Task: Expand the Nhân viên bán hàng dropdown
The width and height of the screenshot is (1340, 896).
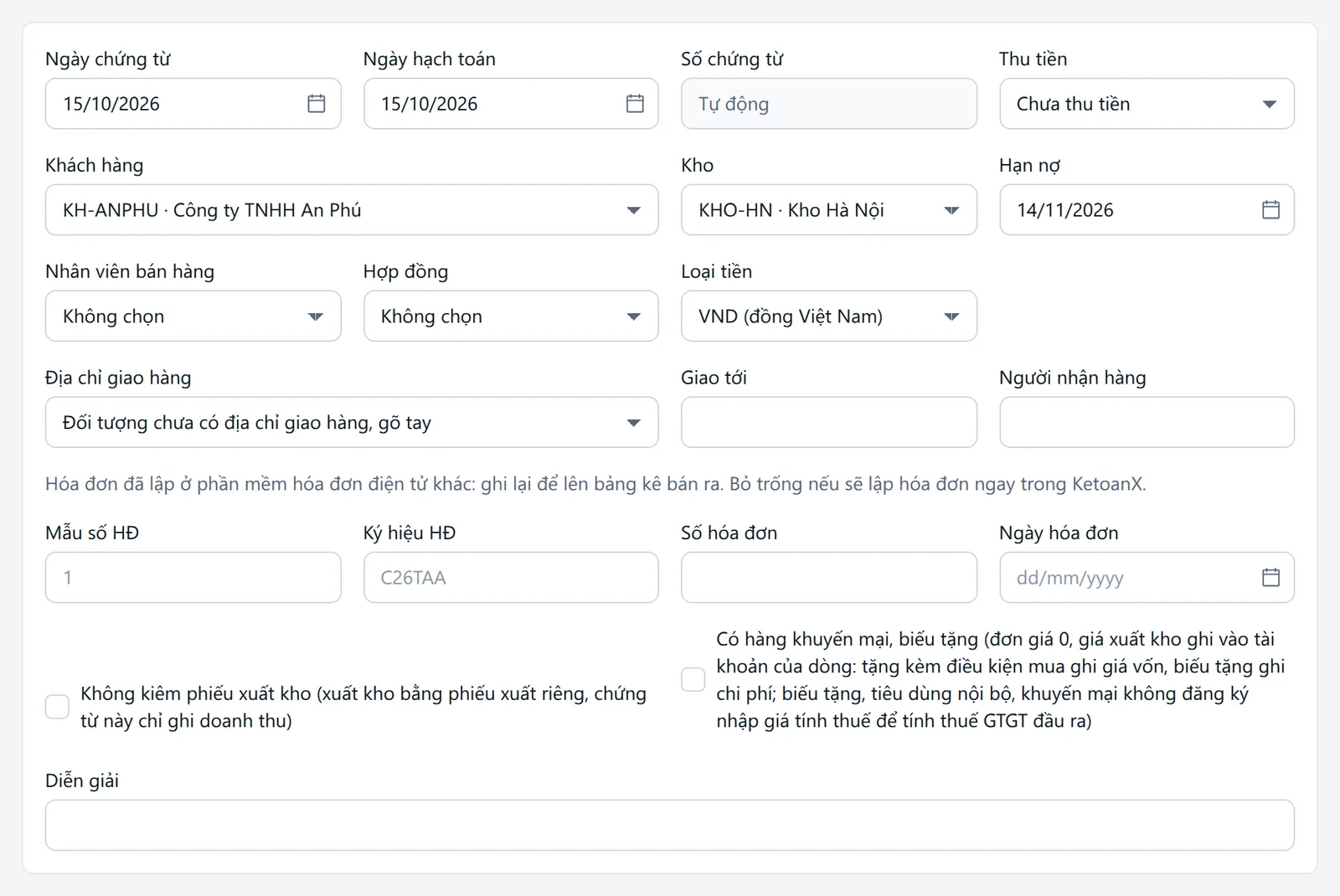Action: [x=193, y=317]
